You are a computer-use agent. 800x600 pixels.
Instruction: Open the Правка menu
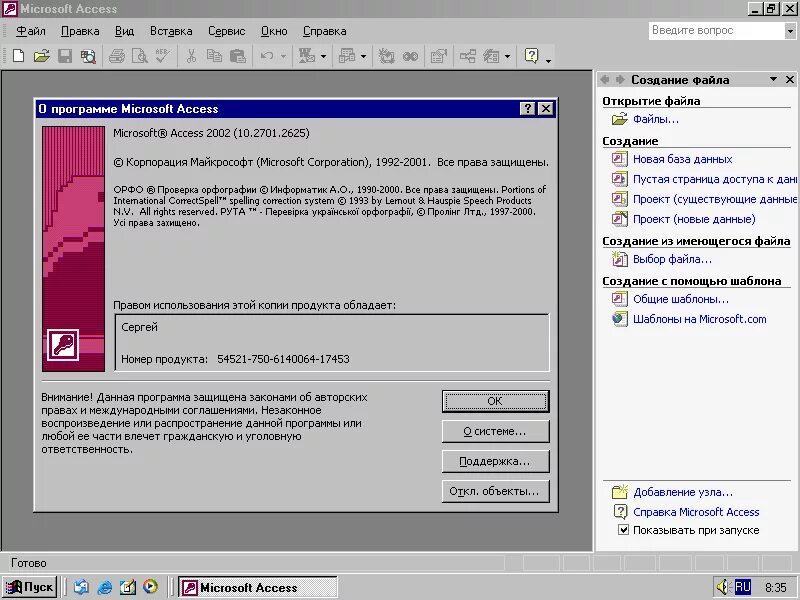(80, 31)
